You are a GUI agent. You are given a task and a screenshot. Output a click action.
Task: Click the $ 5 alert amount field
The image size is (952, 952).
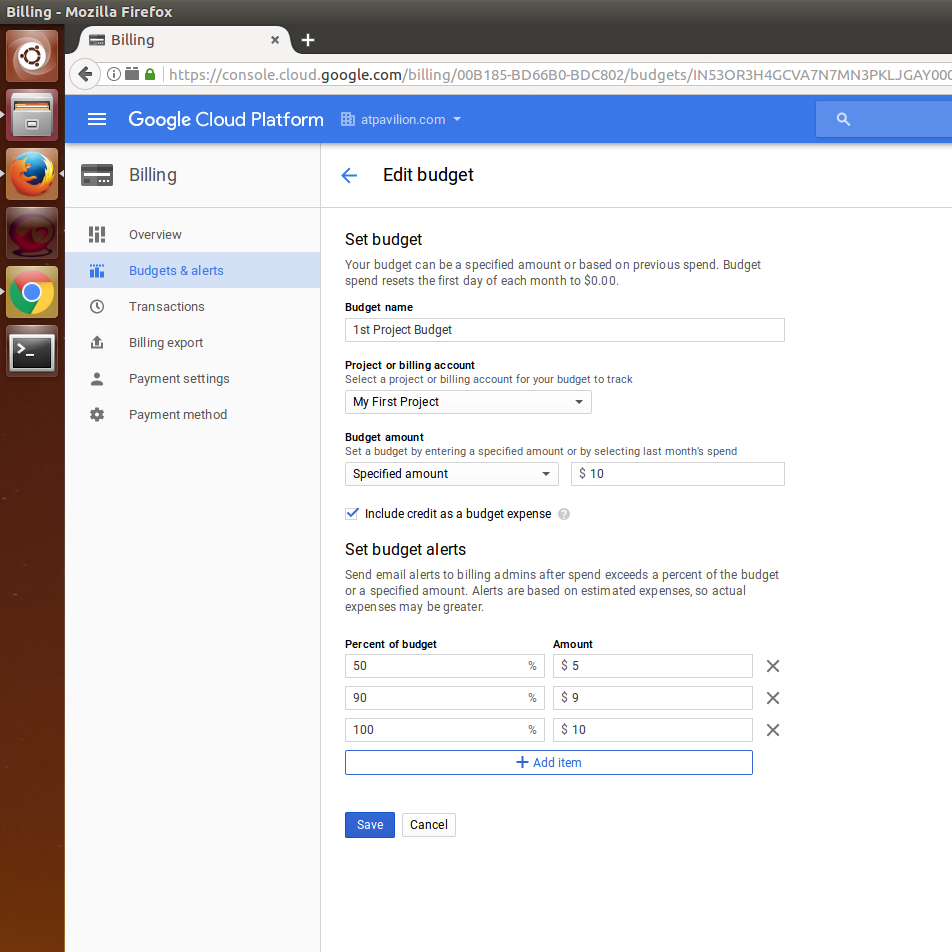[x=653, y=666]
